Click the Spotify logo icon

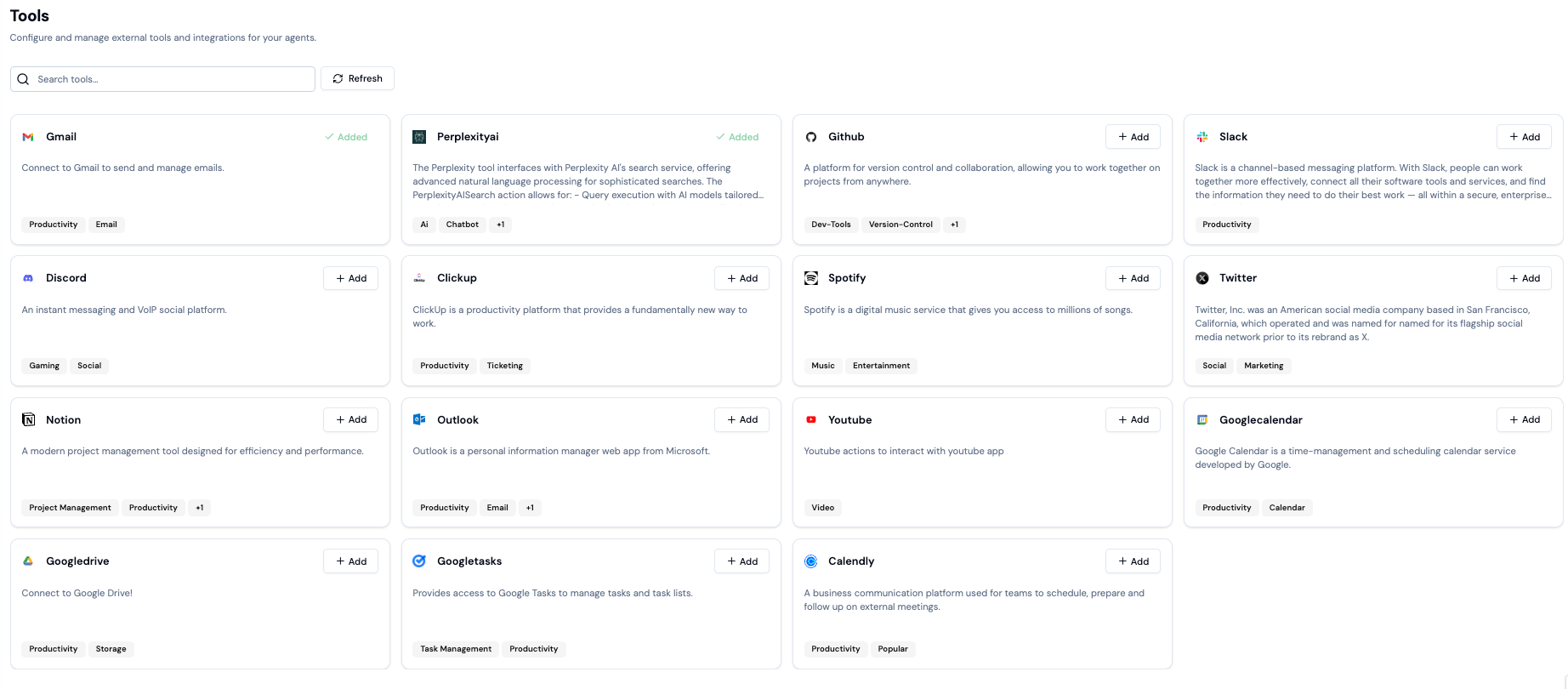(810, 278)
